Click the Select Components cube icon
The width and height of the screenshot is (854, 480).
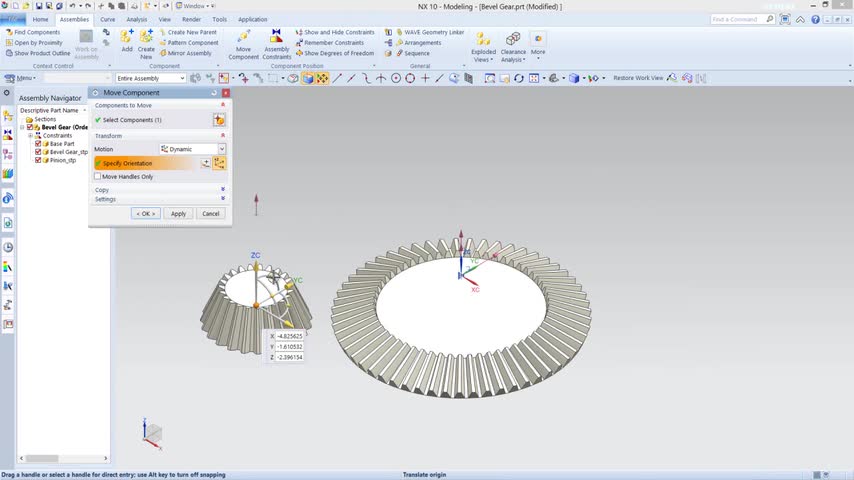pos(219,120)
